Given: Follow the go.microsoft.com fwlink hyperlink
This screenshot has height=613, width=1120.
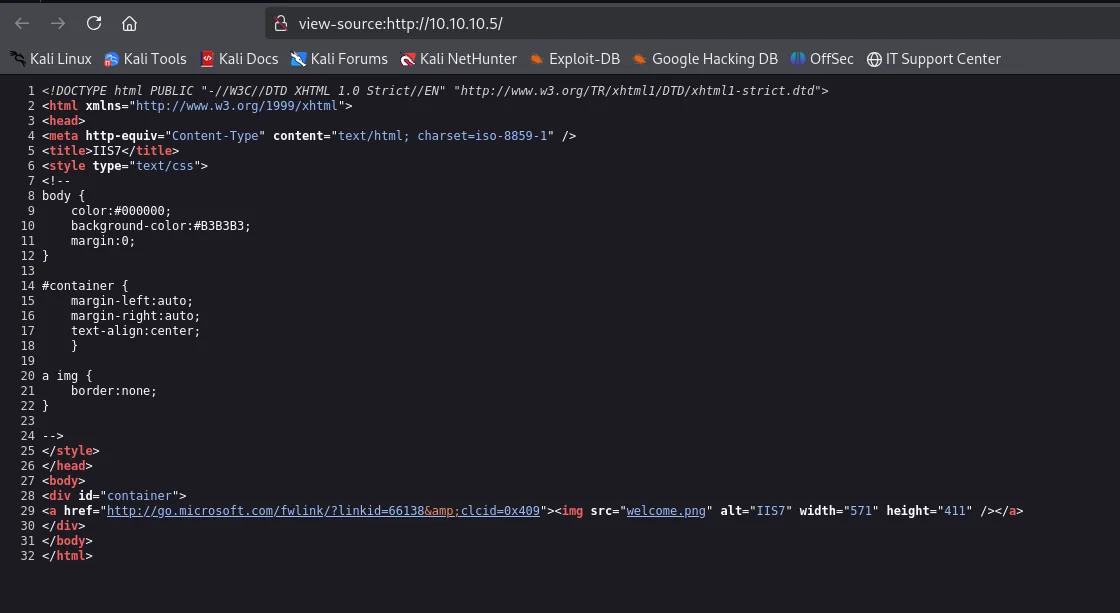Looking at the screenshot, I should tap(323, 511).
